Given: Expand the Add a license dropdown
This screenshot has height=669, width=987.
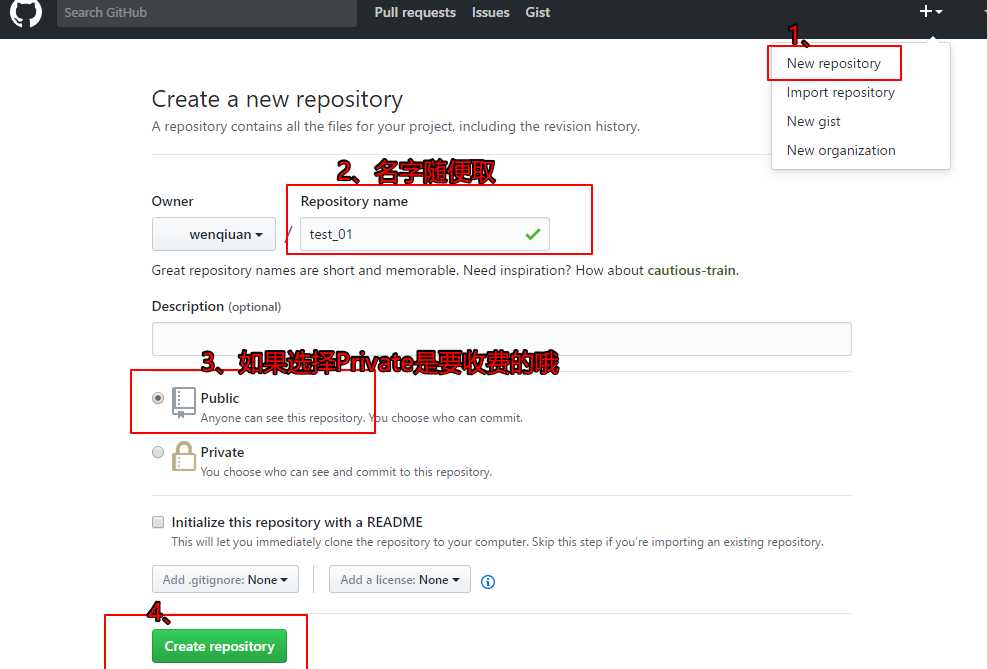Looking at the screenshot, I should tap(400, 580).
